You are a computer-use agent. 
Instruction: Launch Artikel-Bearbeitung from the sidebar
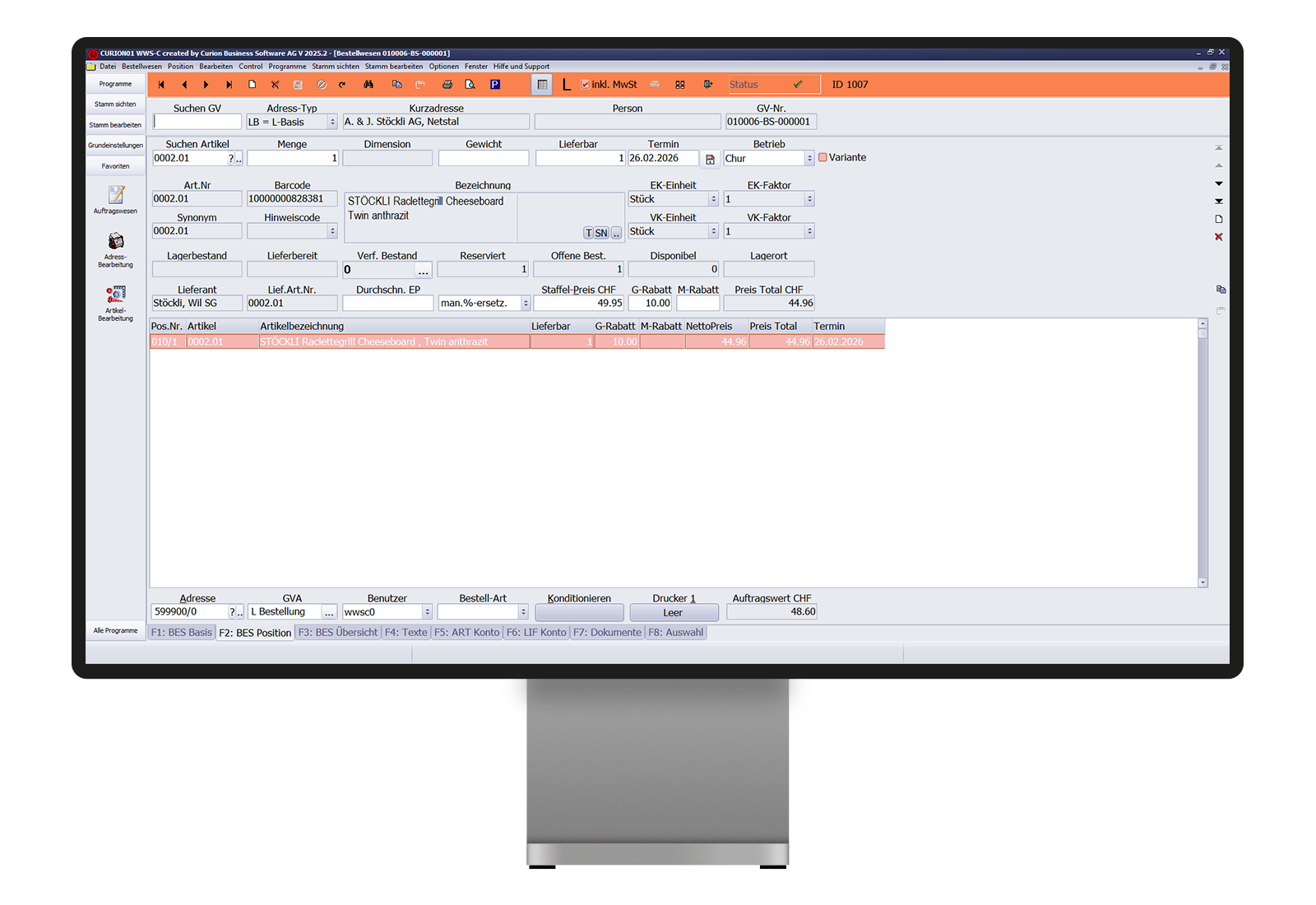click(x=115, y=295)
